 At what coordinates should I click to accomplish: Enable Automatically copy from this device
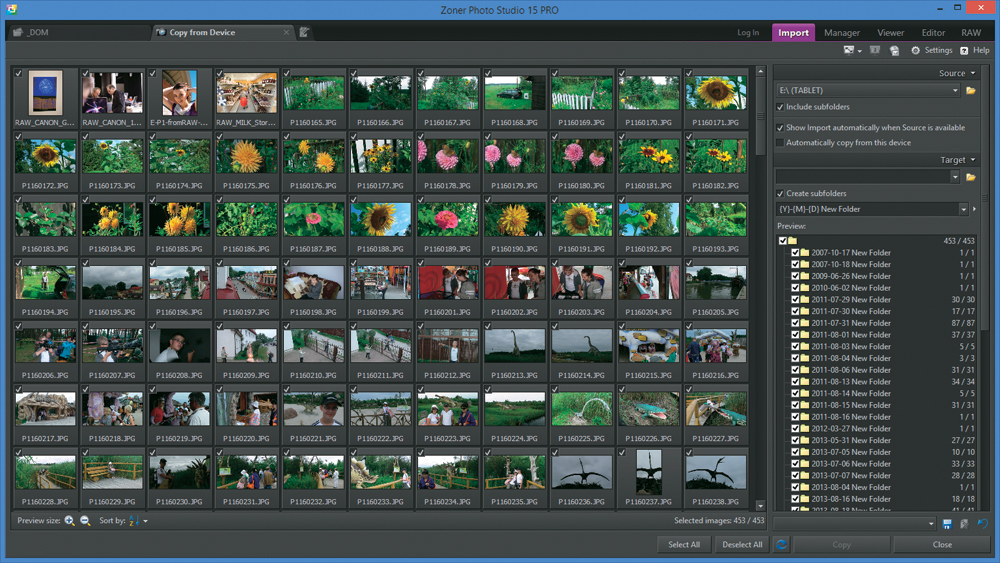(x=781, y=143)
